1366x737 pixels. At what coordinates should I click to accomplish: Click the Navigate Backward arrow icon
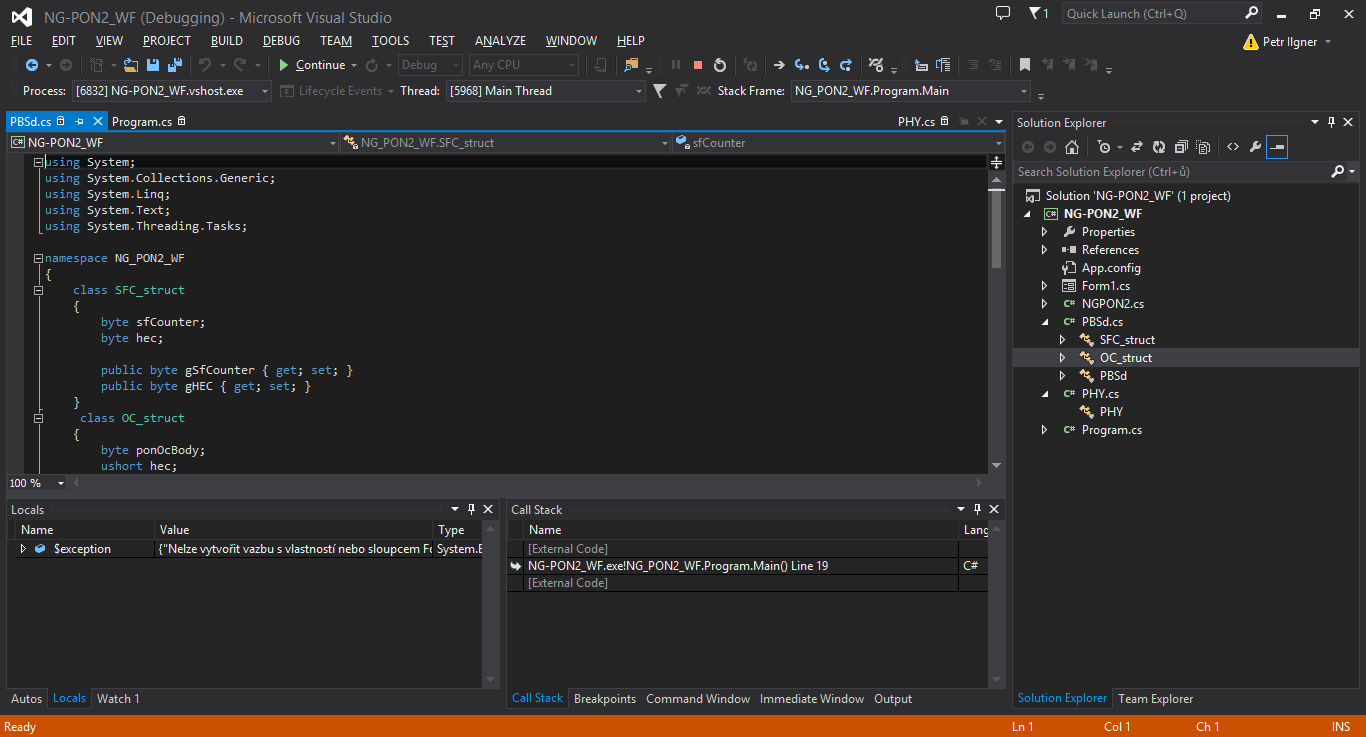pos(32,65)
